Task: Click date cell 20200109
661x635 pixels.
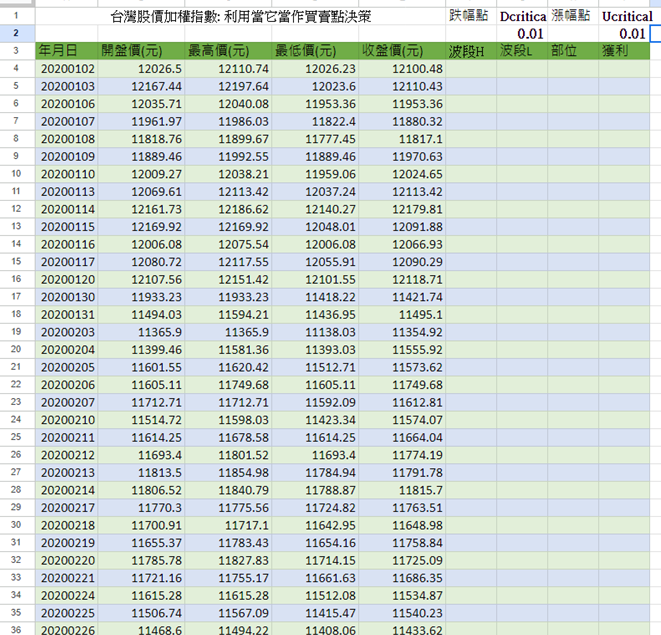Action: click(x=67, y=156)
